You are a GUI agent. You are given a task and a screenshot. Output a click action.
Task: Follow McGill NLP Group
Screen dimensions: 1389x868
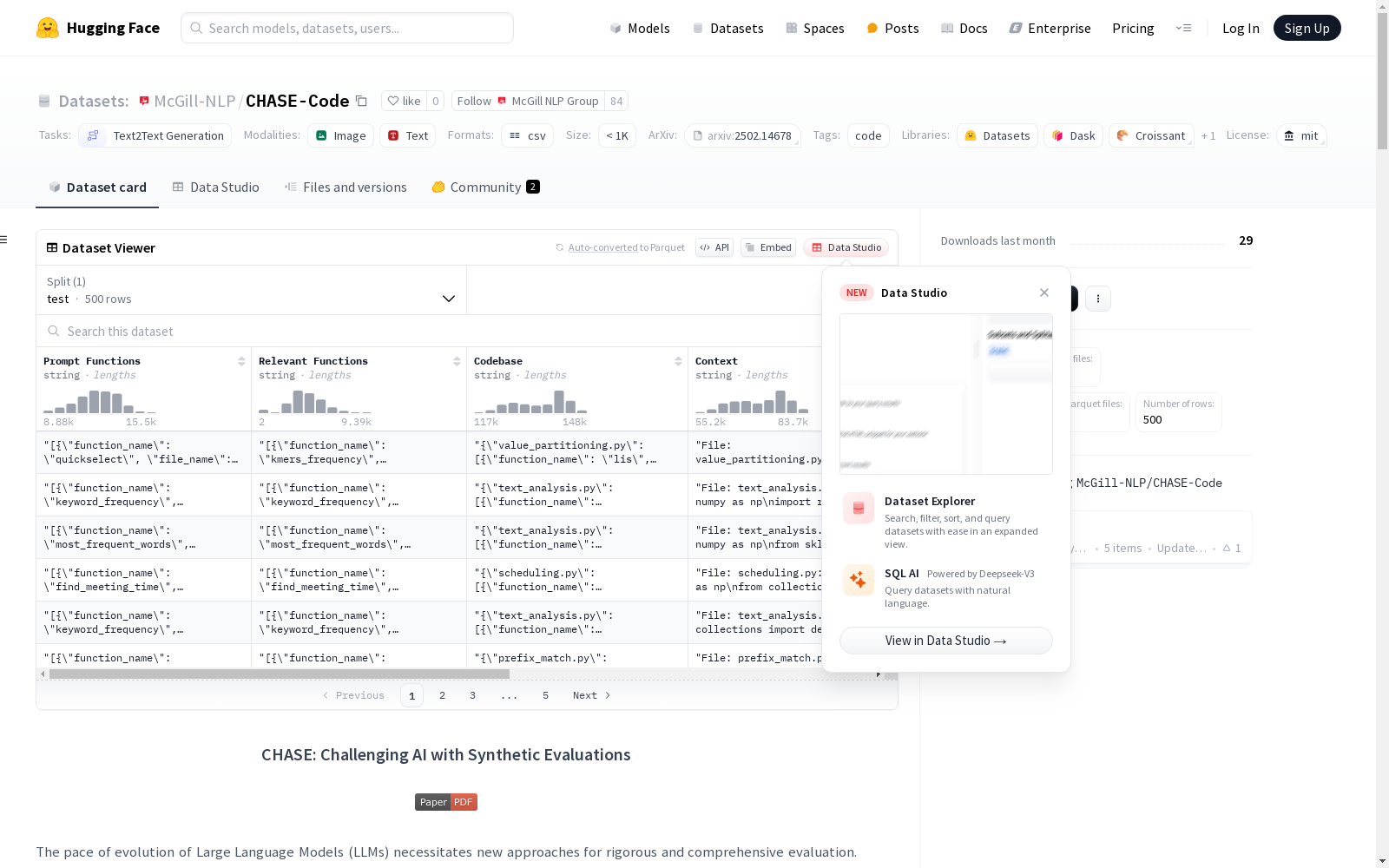coord(528,101)
